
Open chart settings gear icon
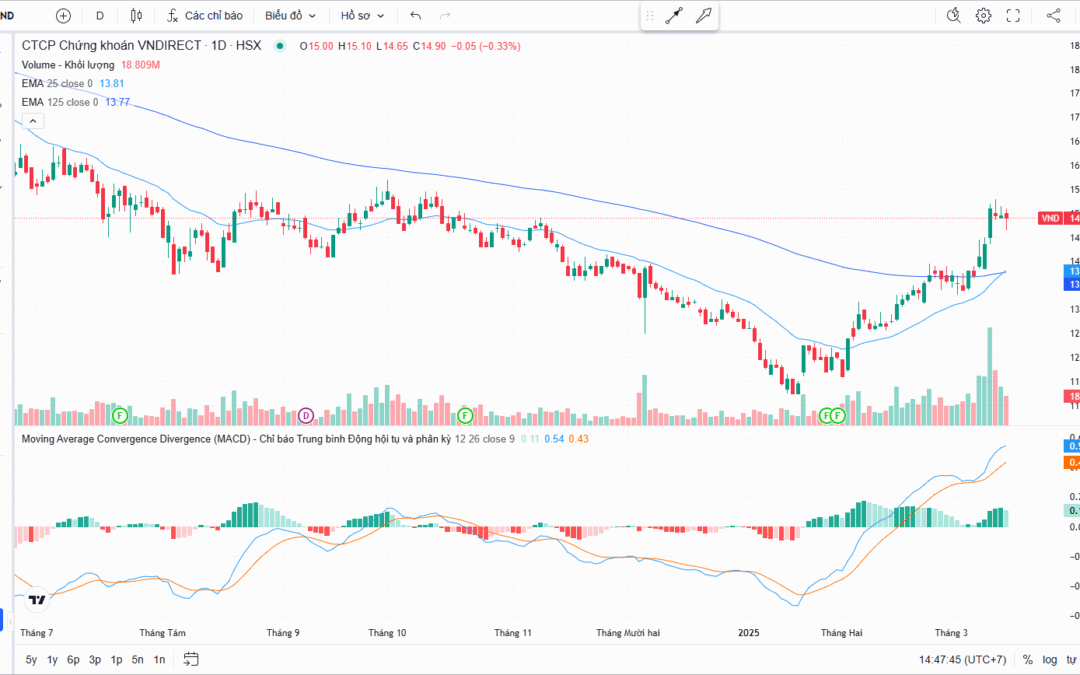[983, 16]
